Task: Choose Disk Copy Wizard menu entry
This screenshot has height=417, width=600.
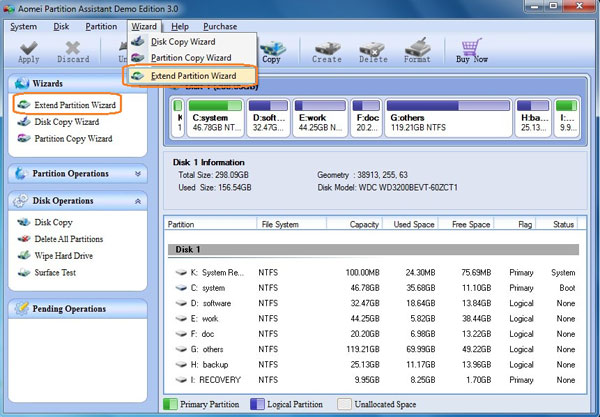Action: click(x=191, y=42)
